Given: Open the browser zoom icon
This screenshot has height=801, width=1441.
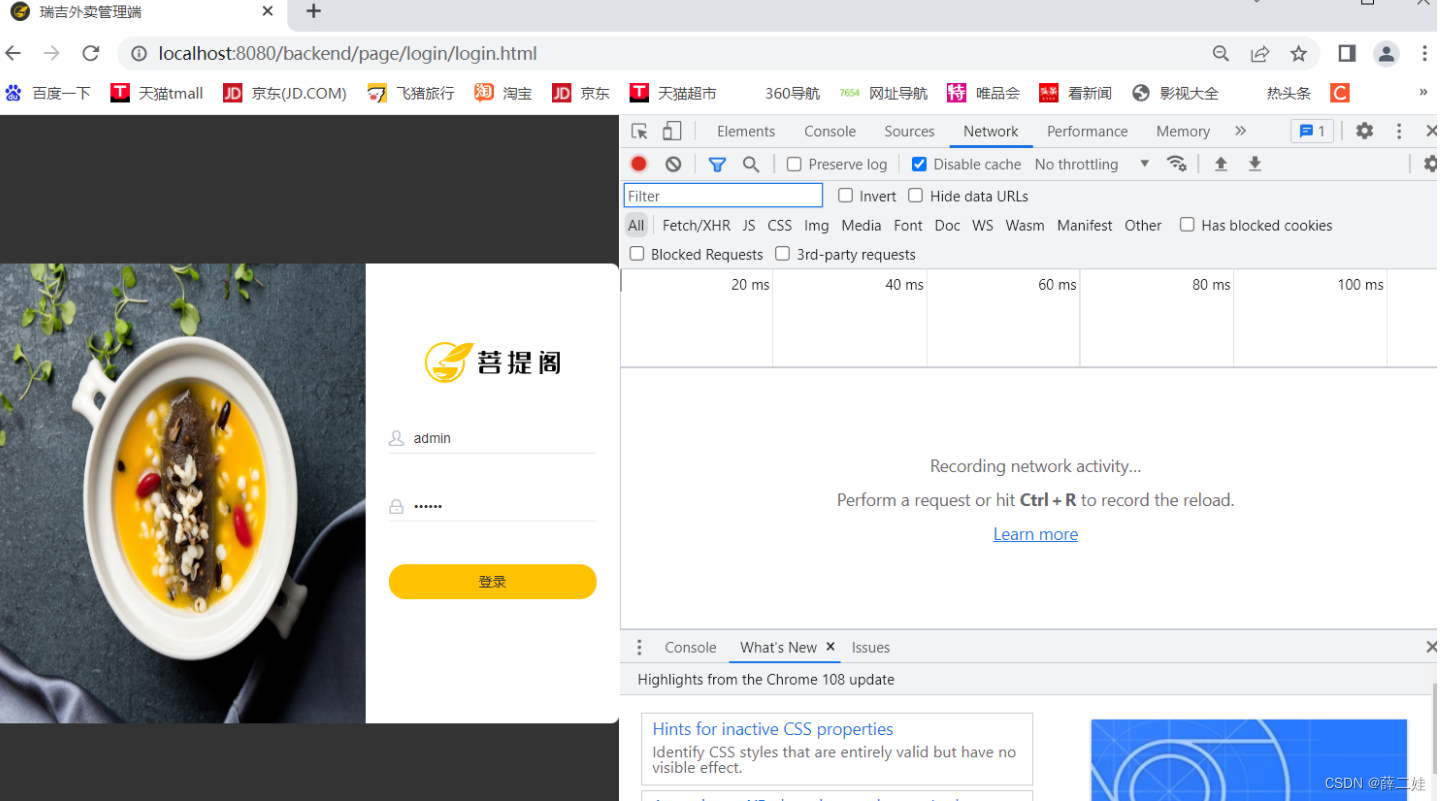Looking at the screenshot, I should coord(1221,54).
